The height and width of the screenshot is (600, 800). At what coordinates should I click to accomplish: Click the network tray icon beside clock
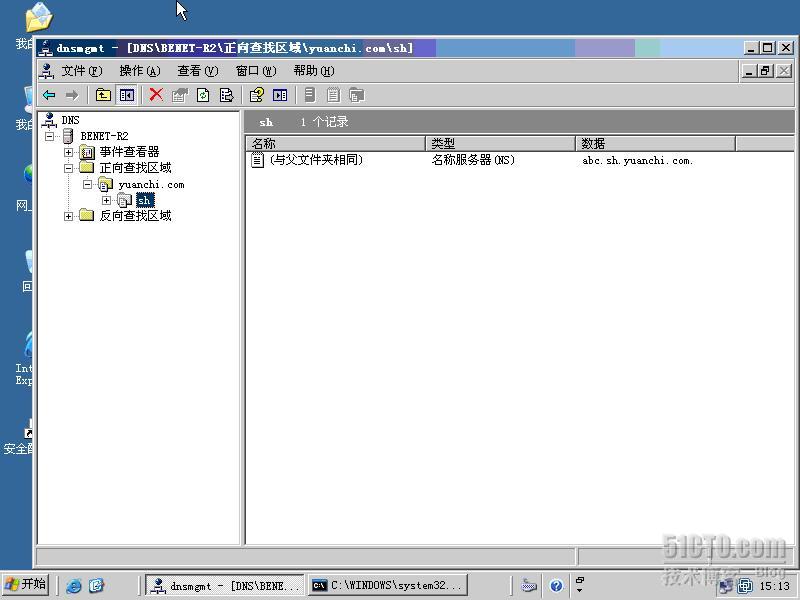coord(745,586)
